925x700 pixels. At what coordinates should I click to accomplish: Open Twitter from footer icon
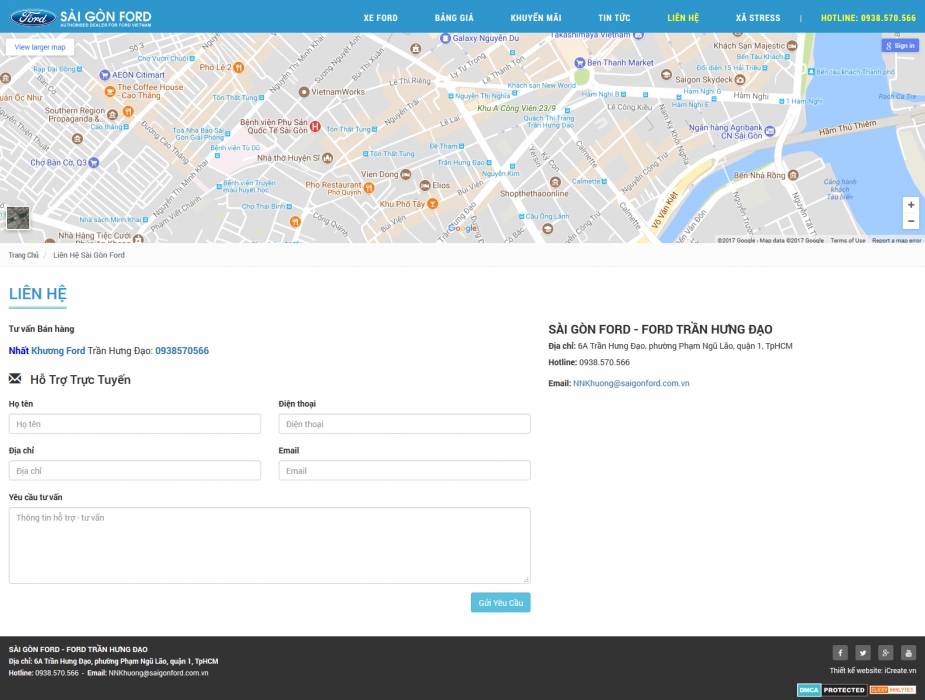click(x=862, y=653)
